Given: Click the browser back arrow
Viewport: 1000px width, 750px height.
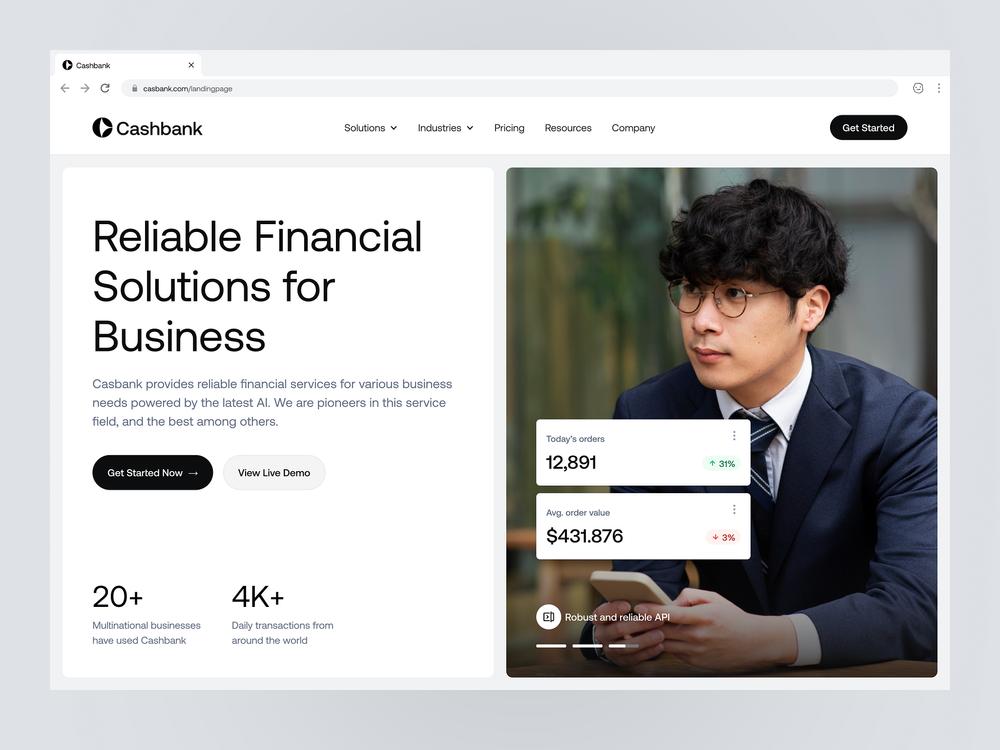Looking at the screenshot, I should [65, 88].
